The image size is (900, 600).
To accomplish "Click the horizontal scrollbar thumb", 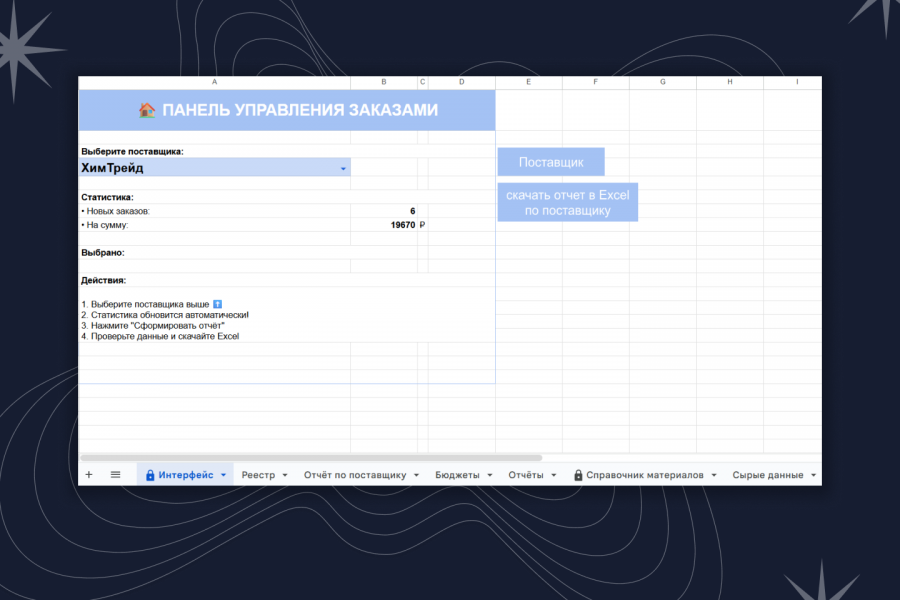I will pyautogui.click(x=311, y=458).
